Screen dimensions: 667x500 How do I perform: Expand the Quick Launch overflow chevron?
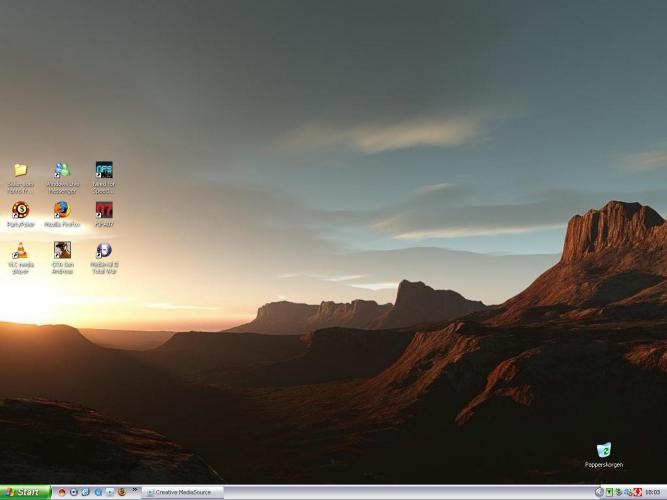134,491
